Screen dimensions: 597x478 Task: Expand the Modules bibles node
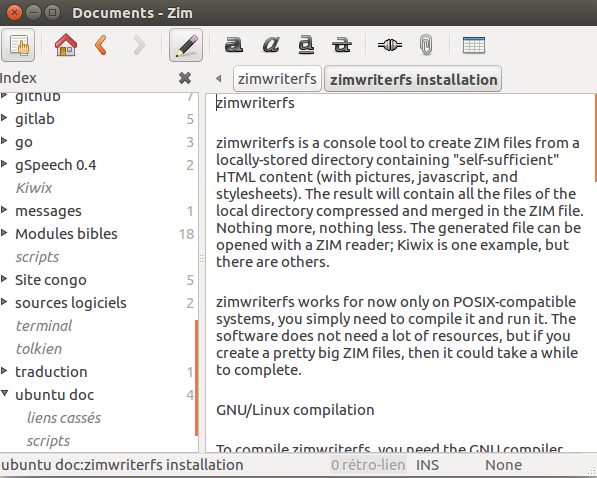pos(4,233)
